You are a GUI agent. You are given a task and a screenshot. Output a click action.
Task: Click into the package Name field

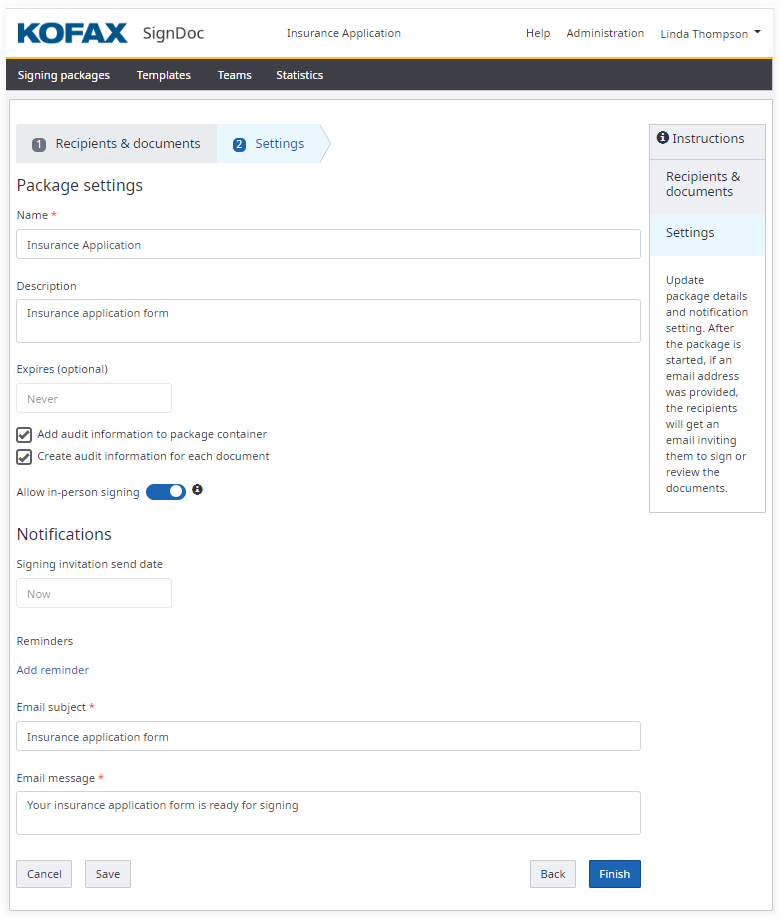coord(328,245)
